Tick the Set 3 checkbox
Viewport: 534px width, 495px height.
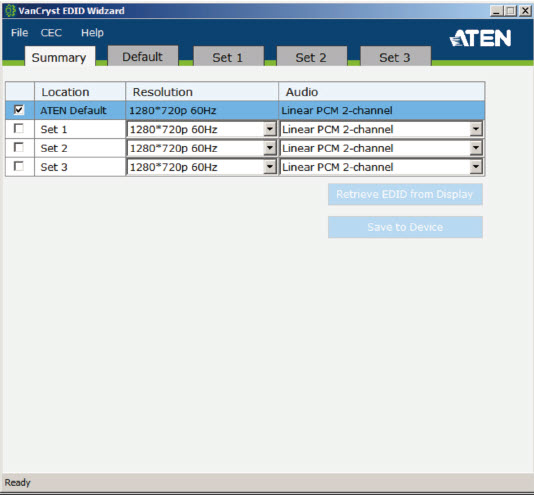[19, 166]
